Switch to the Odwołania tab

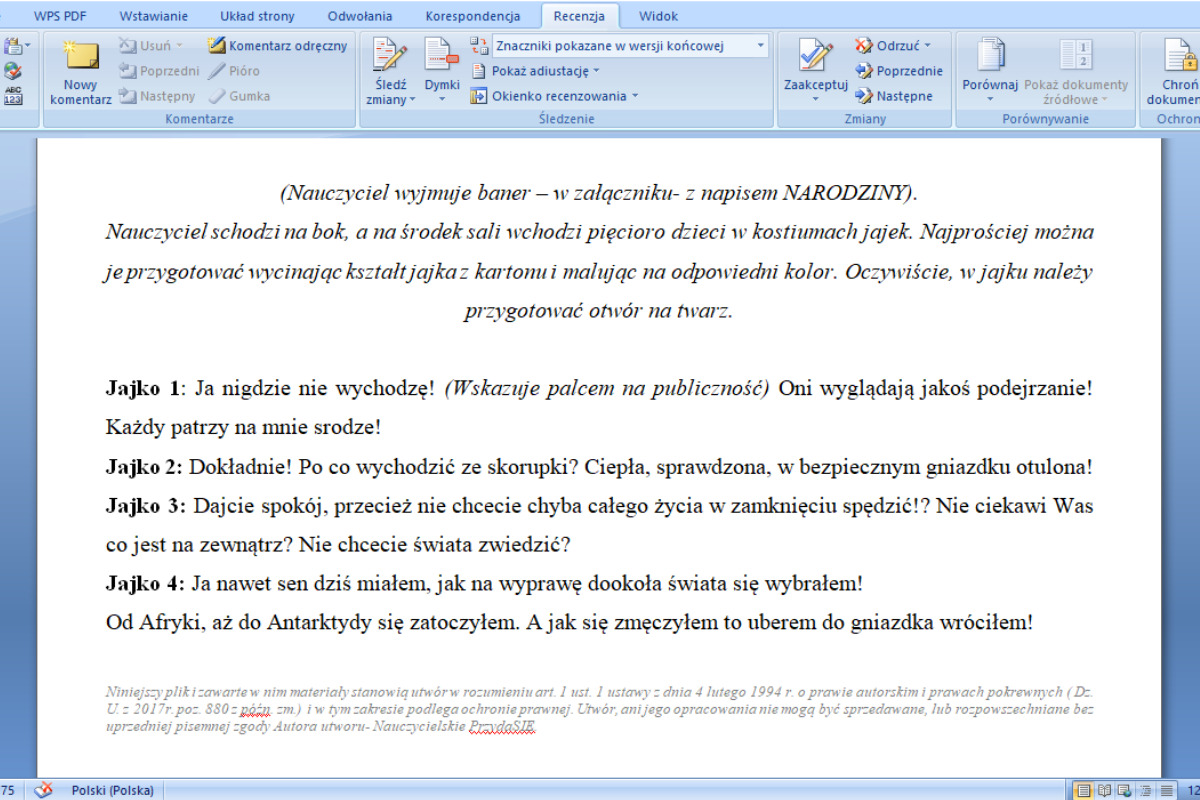point(360,16)
